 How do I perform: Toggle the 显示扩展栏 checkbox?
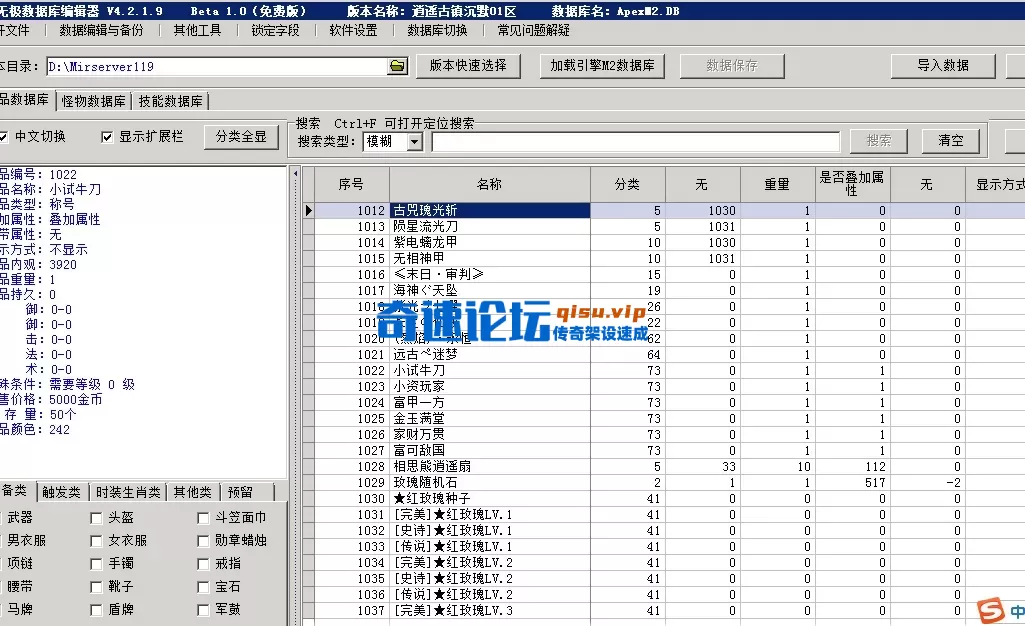coord(107,137)
